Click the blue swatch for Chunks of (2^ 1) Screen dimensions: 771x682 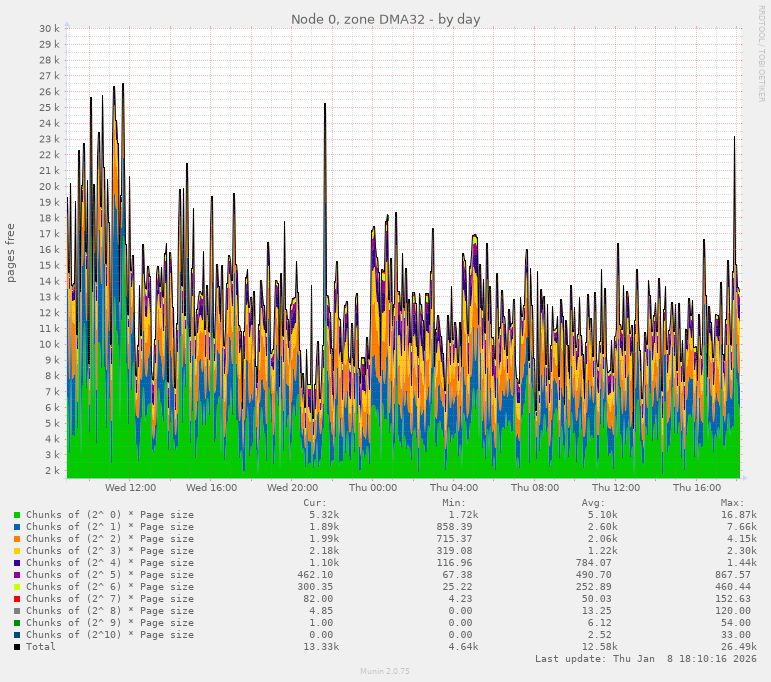coord(17,527)
